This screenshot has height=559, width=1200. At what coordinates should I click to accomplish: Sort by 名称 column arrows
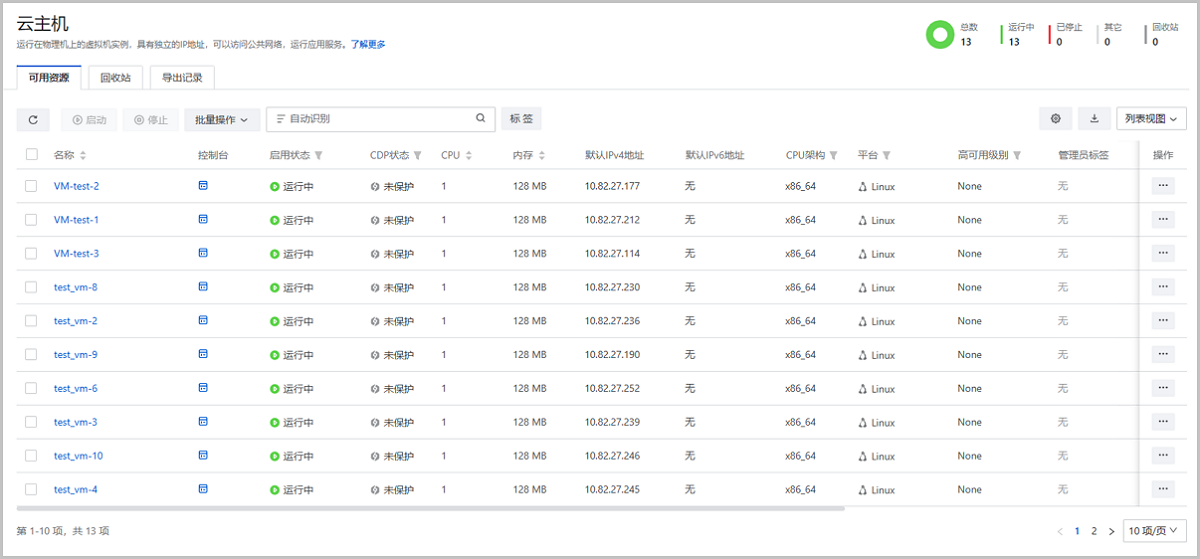[83, 156]
